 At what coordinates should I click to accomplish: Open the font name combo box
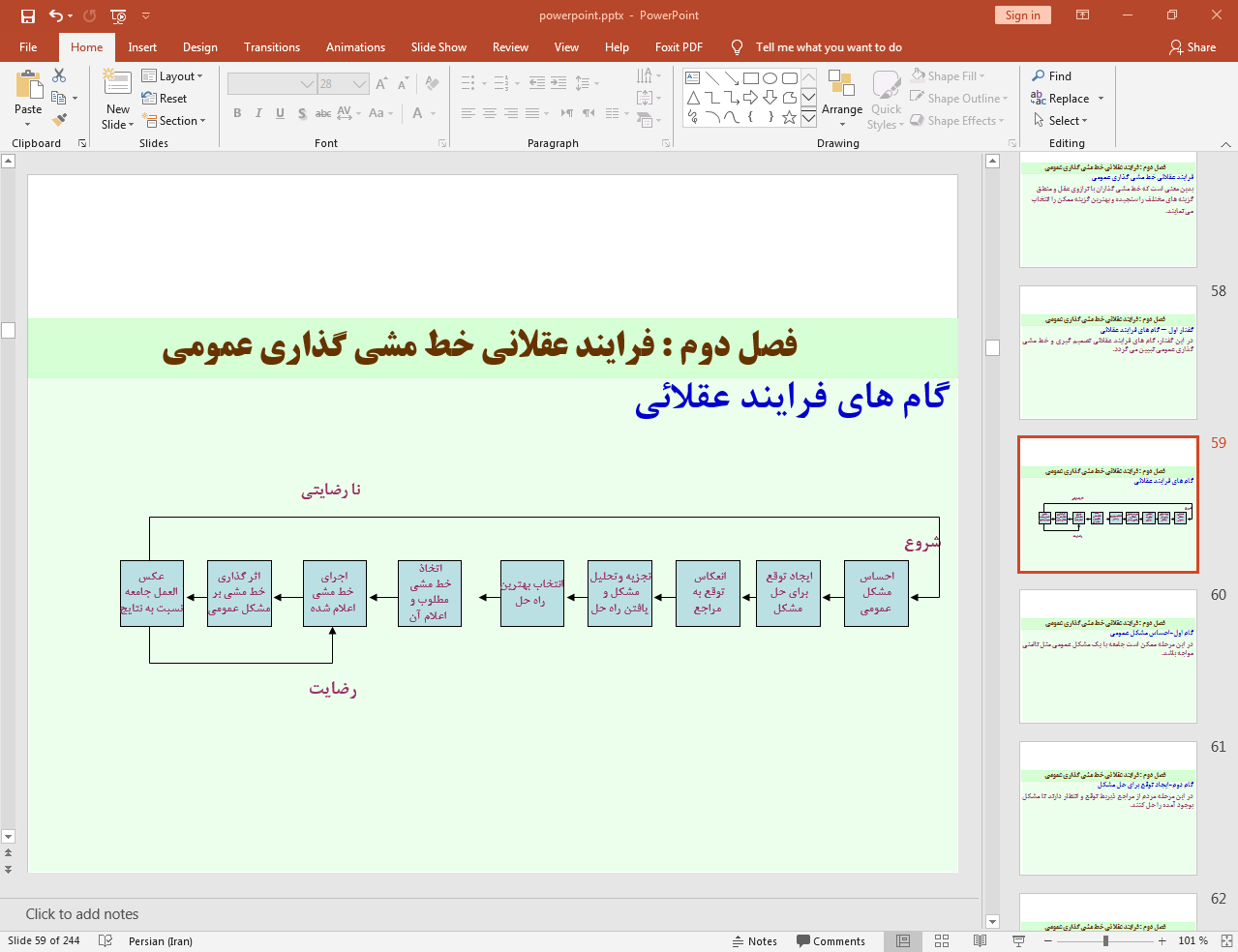(272, 84)
